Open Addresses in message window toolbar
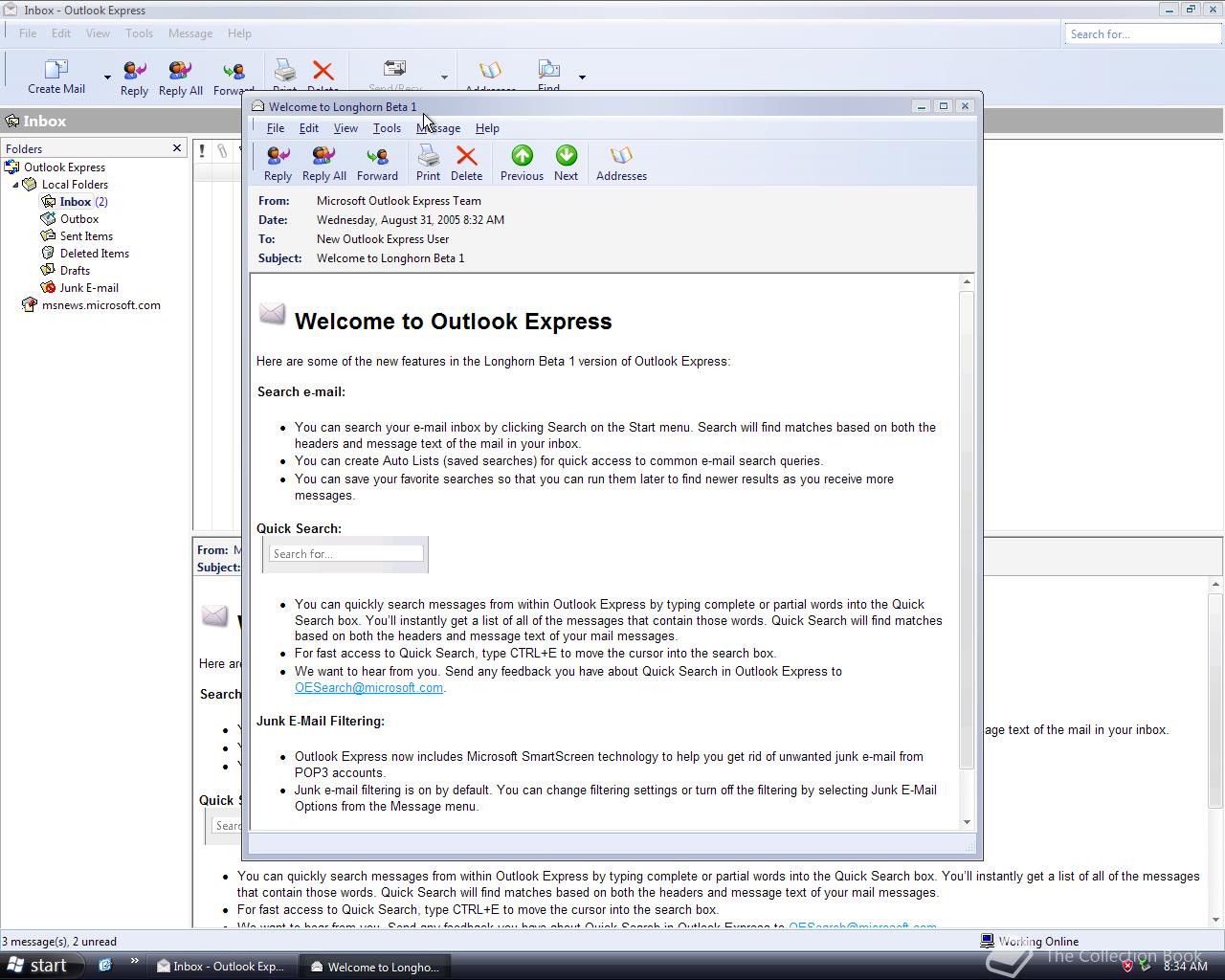Screen dimensions: 1225x980 (x=621, y=163)
